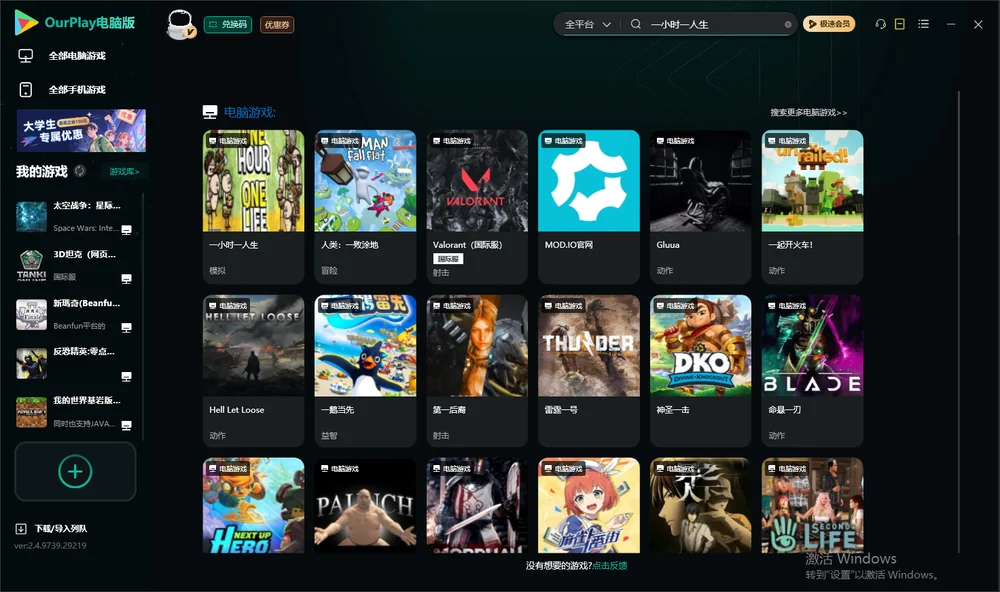Refresh the 我的游戏 list icon
Image resolution: width=1000 pixels, height=592 pixels.
point(80,171)
